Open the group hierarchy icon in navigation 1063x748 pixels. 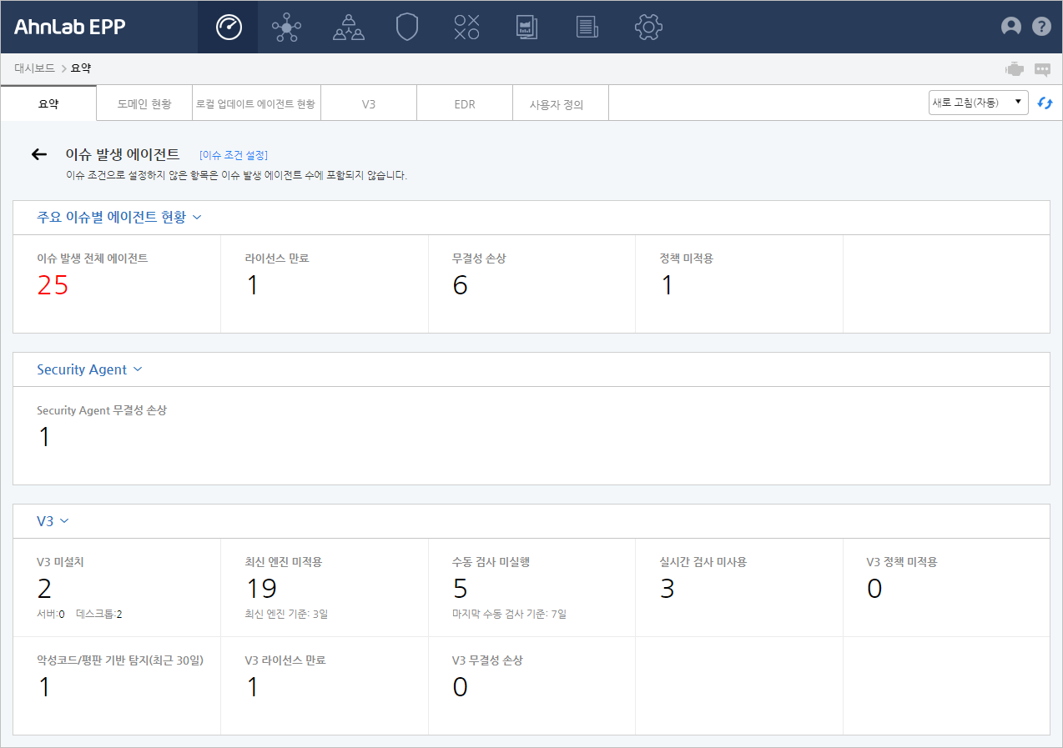click(348, 27)
